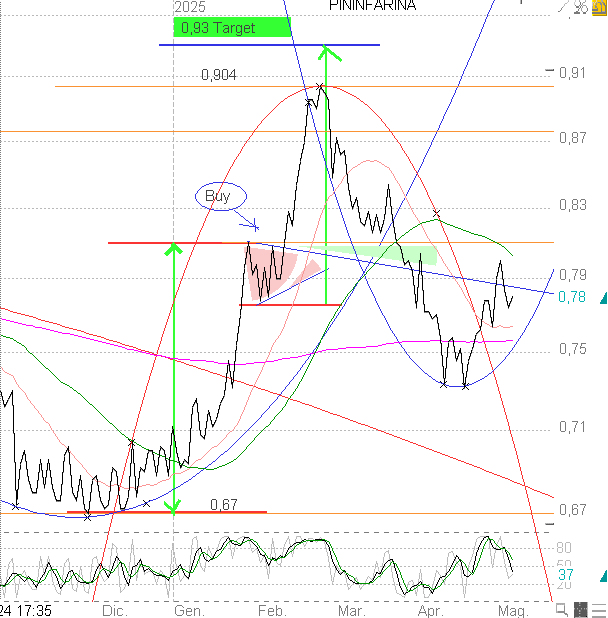Image resolution: width=608 pixels, height=618 pixels.
Task: Click the cyan 0,78 price marker triangle
Action: coord(603,299)
